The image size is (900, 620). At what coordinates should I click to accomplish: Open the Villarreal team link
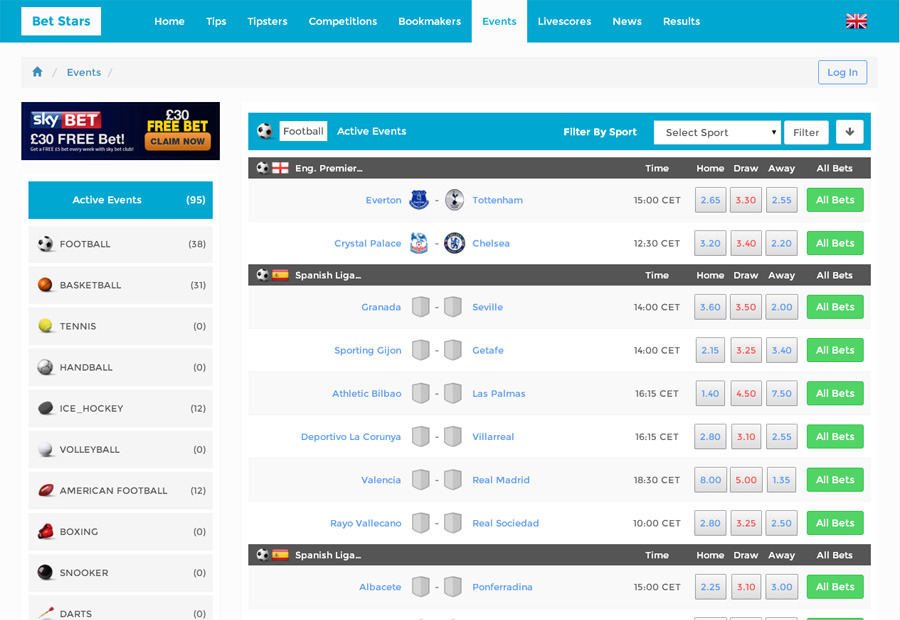(493, 436)
